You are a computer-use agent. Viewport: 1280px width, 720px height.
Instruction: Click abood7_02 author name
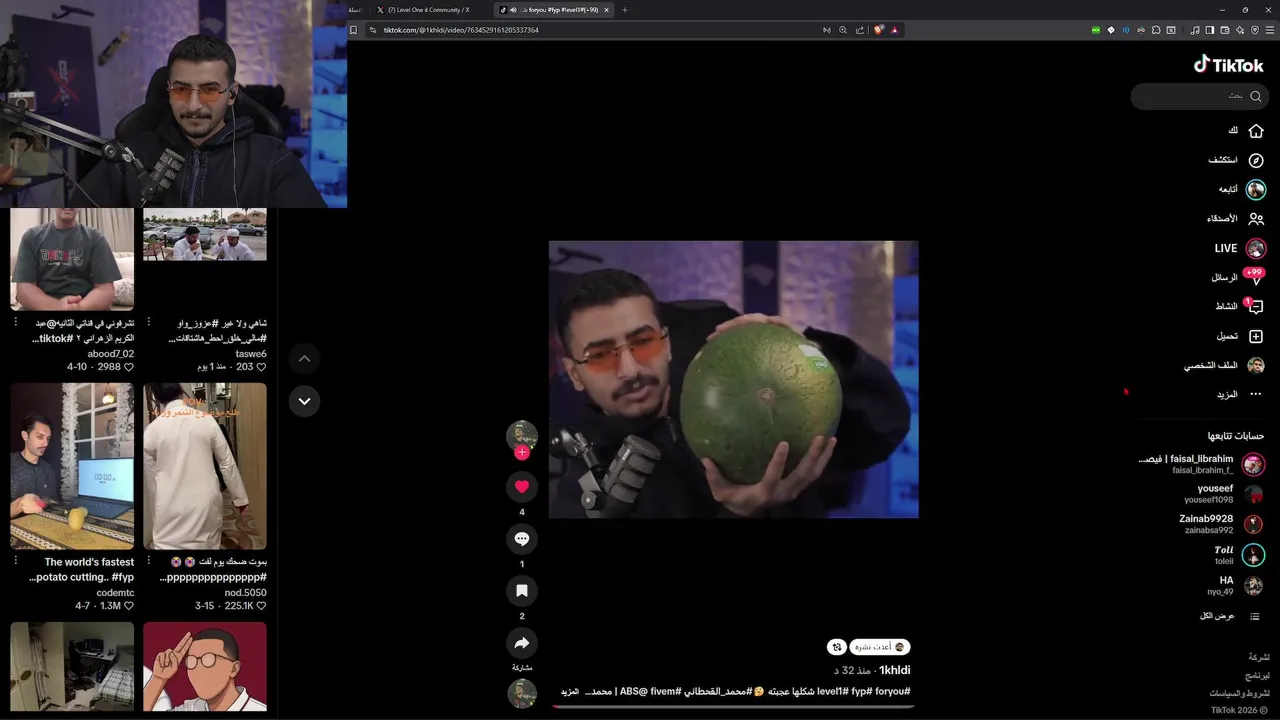tap(110, 354)
